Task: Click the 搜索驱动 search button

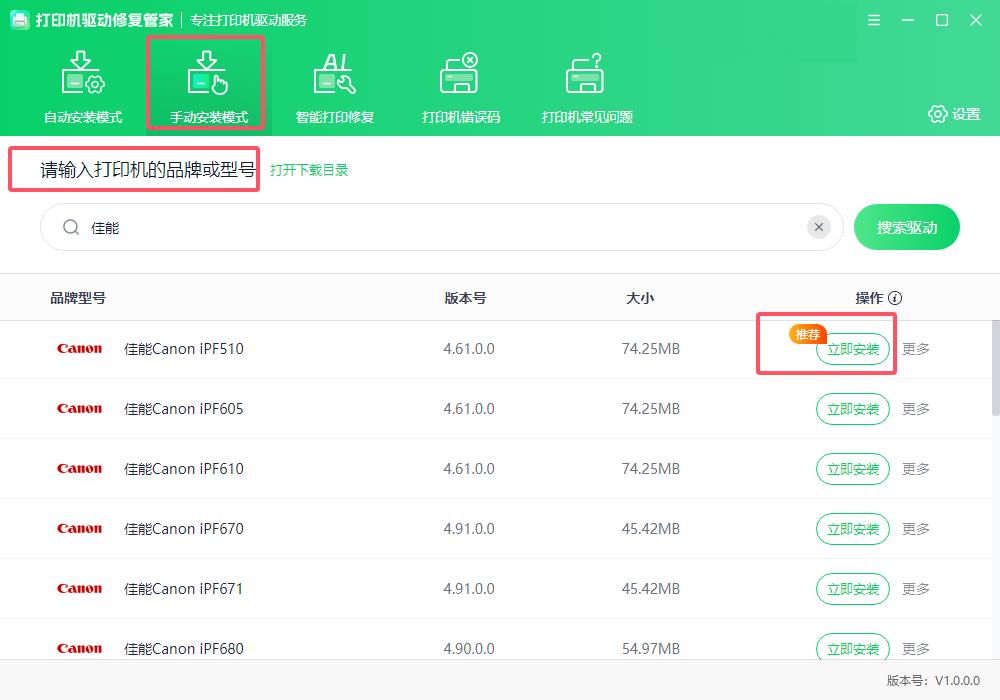Action: [x=906, y=228]
